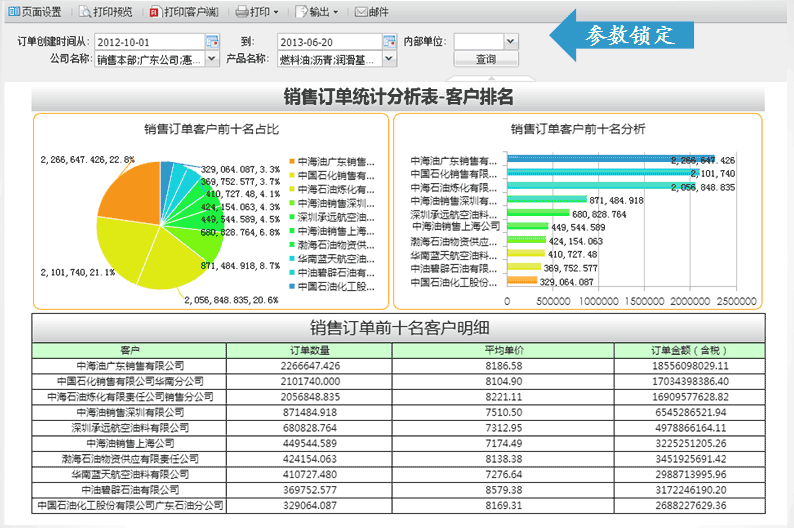Click bar for 中海油广东销售有 2,266,647.426
The image size is (794, 528).
point(611,158)
